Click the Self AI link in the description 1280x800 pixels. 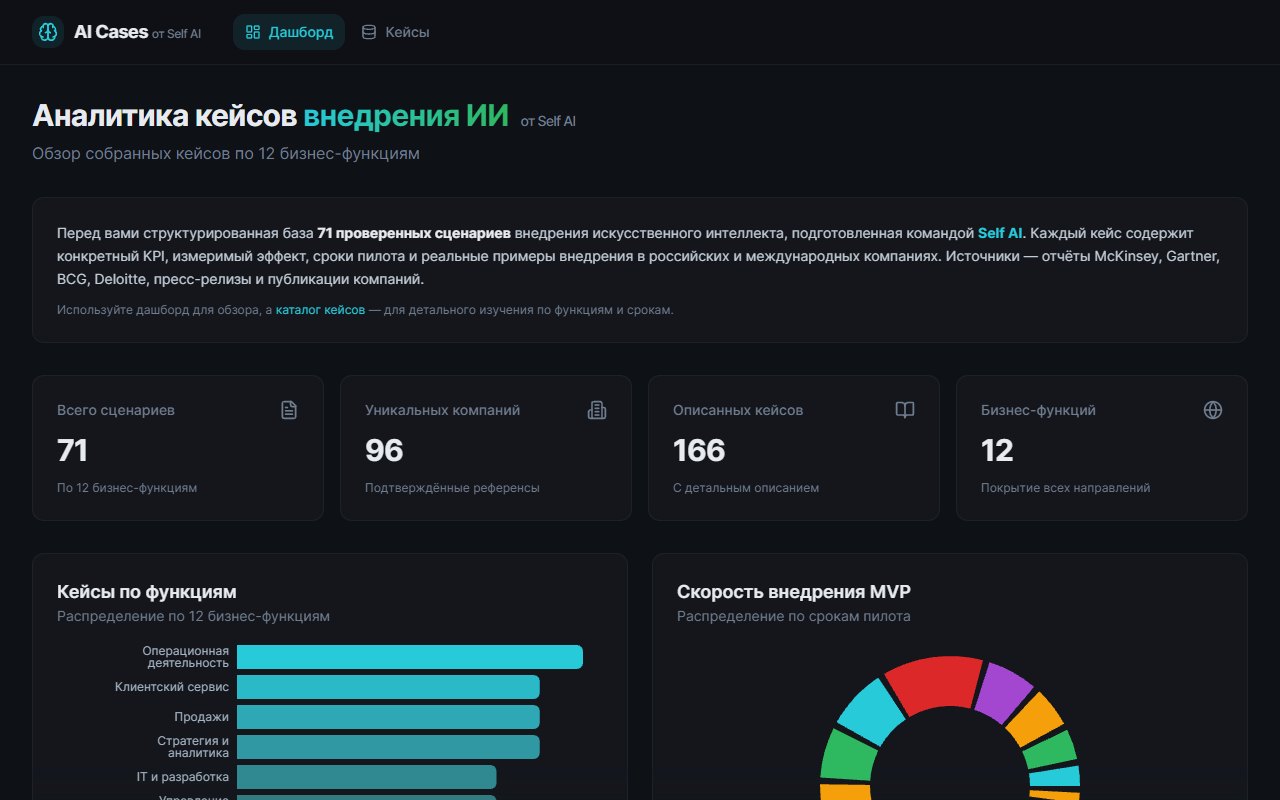[x=1000, y=233]
